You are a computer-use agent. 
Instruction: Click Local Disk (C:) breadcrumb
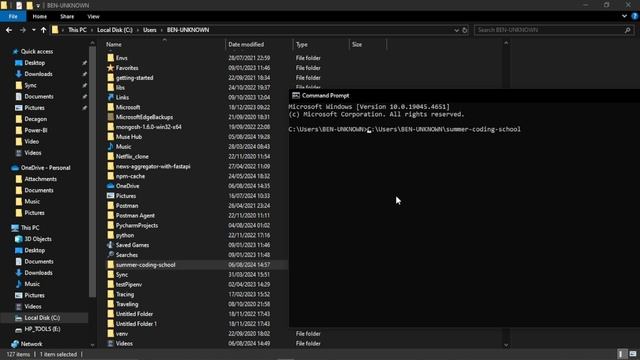(115, 30)
